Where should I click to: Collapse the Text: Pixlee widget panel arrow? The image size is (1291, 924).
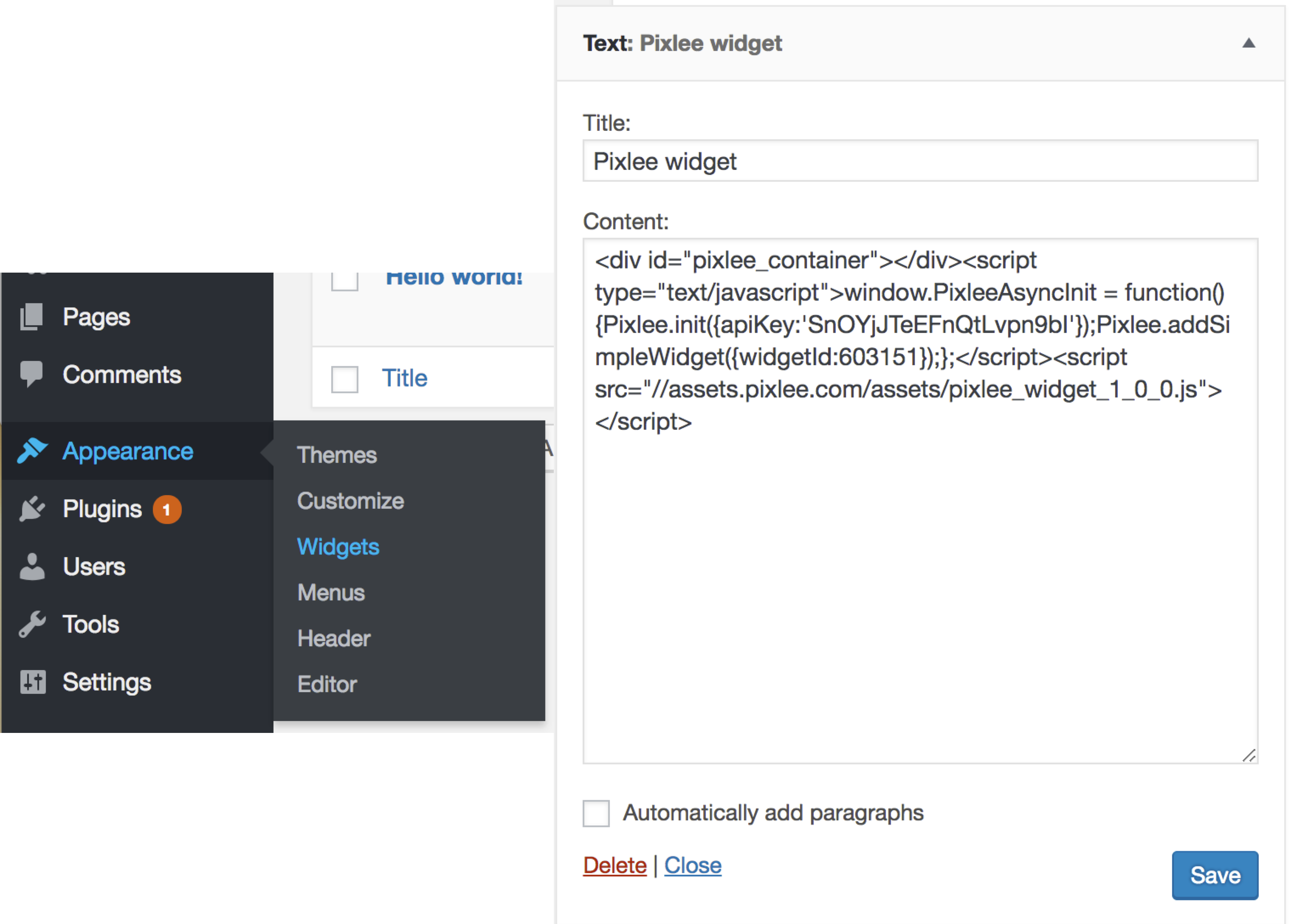coord(1249,43)
